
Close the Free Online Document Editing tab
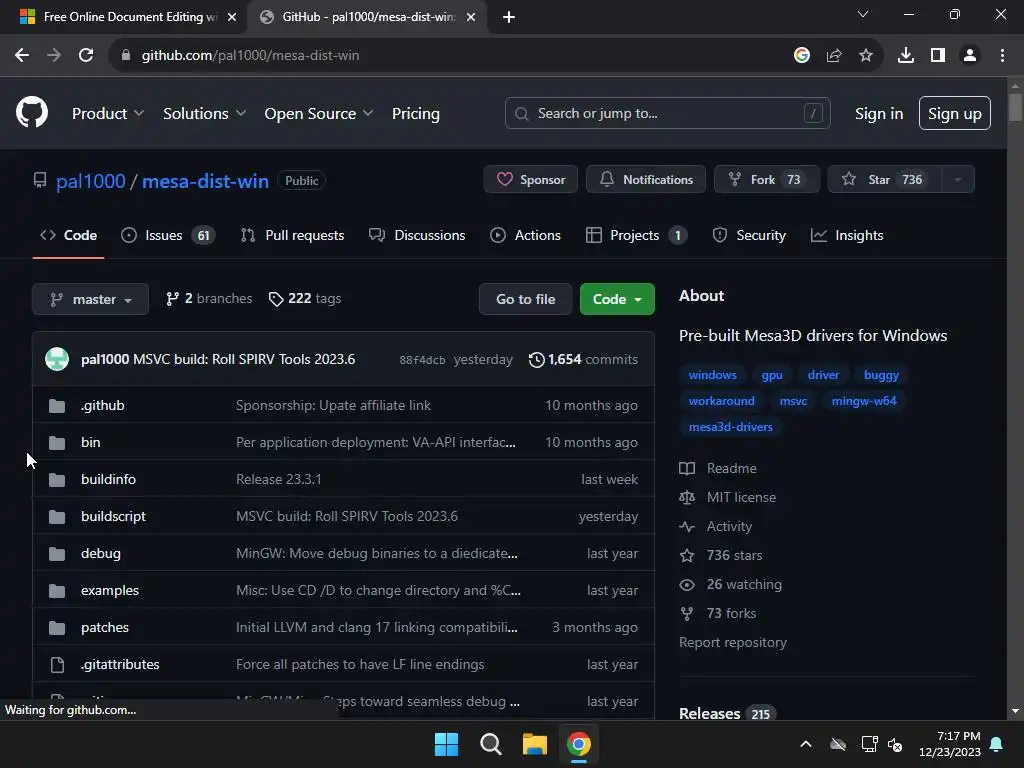click(232, 17)
